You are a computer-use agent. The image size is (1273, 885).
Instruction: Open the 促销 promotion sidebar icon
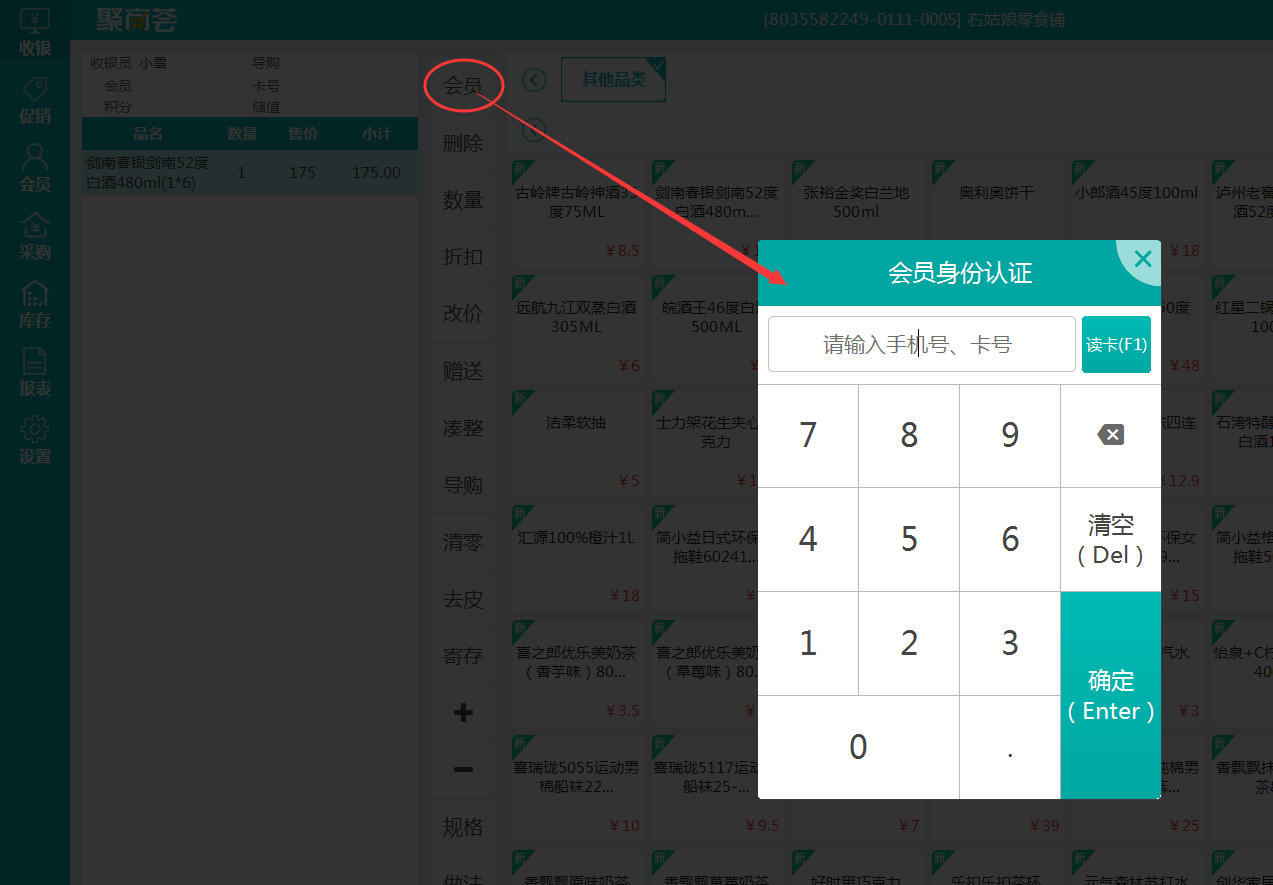pos(35,100)
